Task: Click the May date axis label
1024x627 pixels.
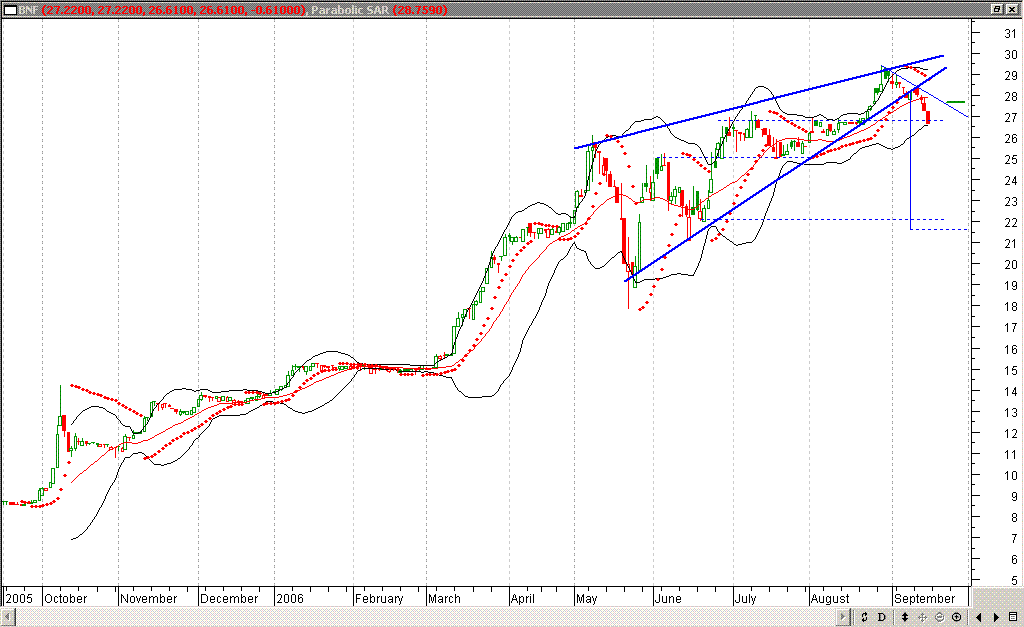Action: [x=586, y=598]
